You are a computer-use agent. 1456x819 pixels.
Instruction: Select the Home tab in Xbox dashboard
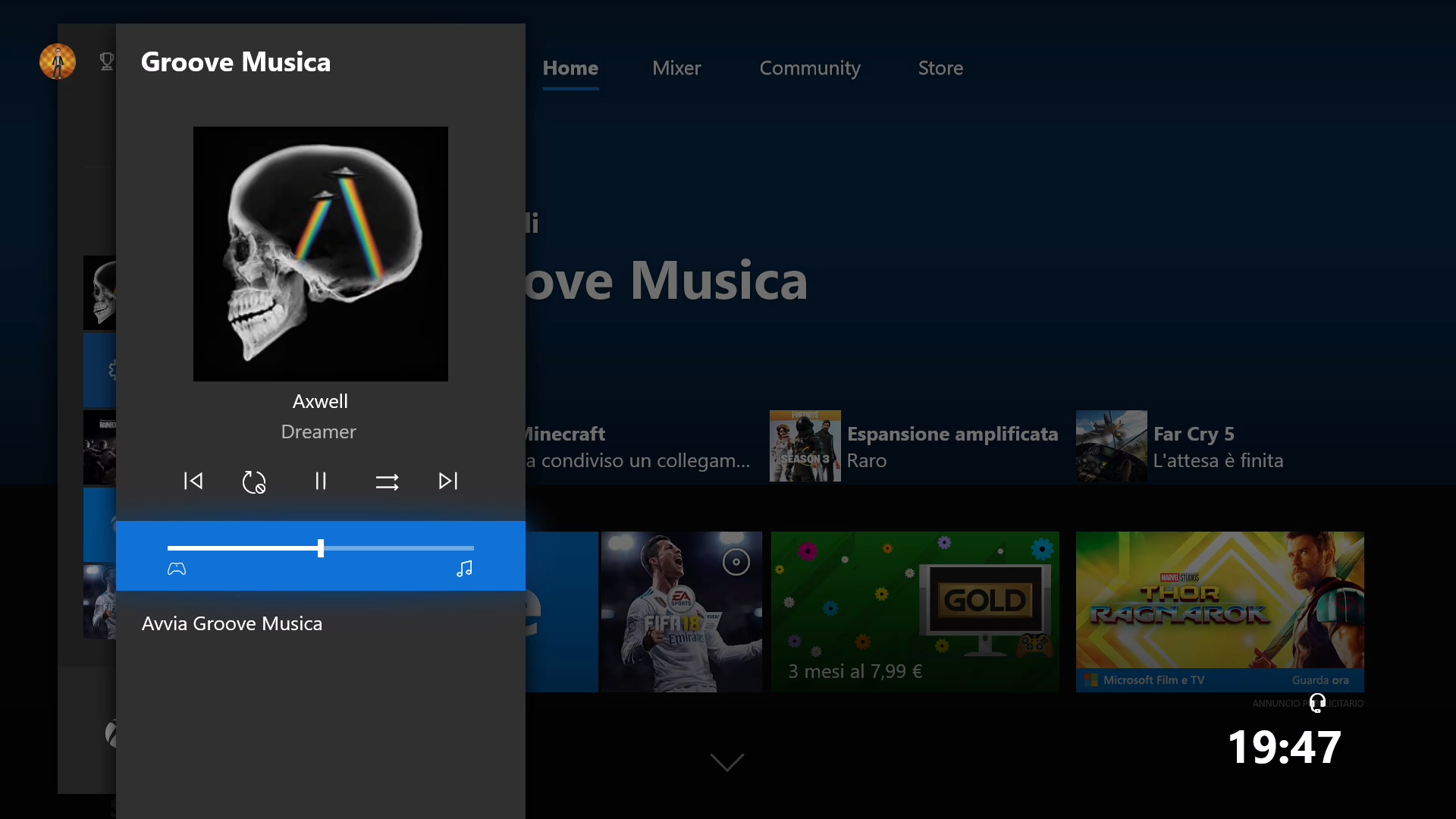coord(570,67)
